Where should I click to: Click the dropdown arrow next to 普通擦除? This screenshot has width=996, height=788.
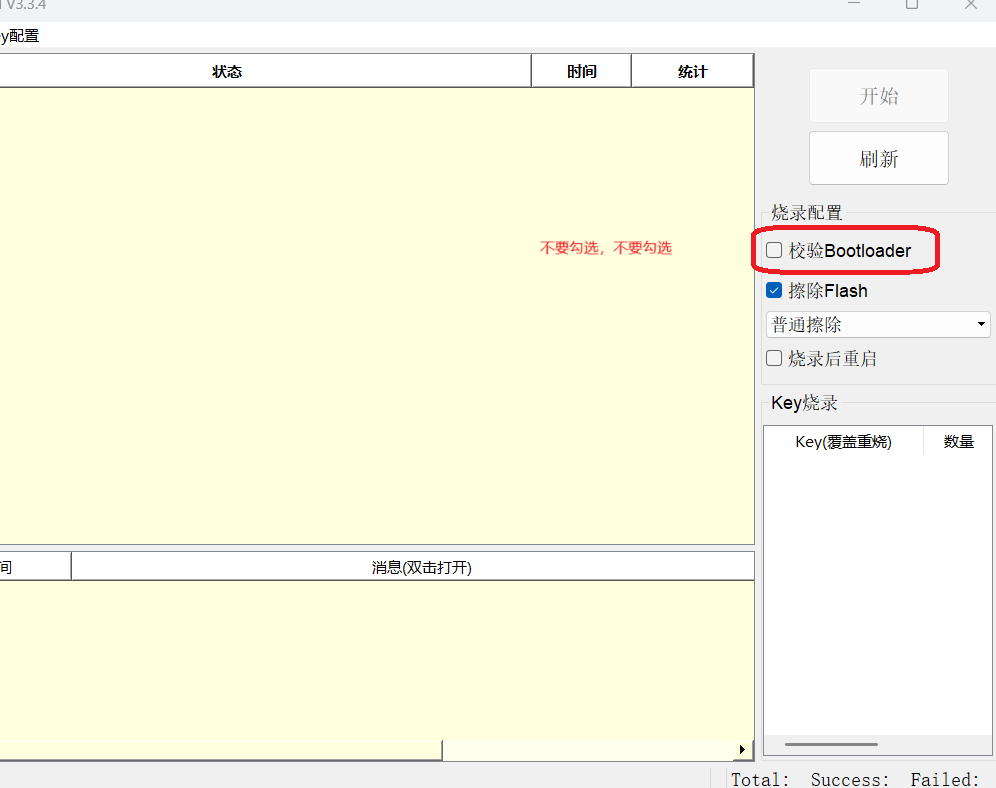tap(978, 324)
